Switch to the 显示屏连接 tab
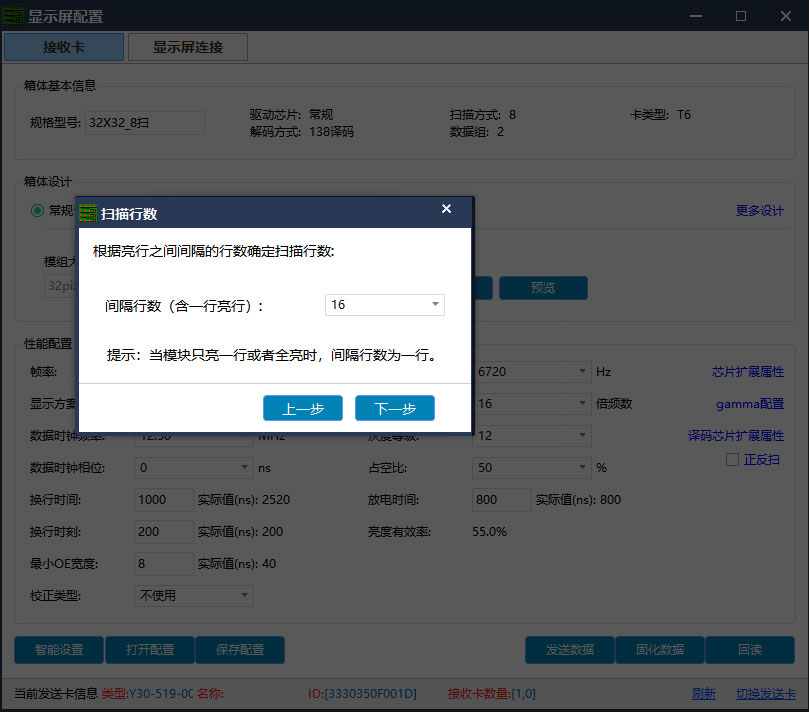Screen dimensions: 809x712 (188, 47)
